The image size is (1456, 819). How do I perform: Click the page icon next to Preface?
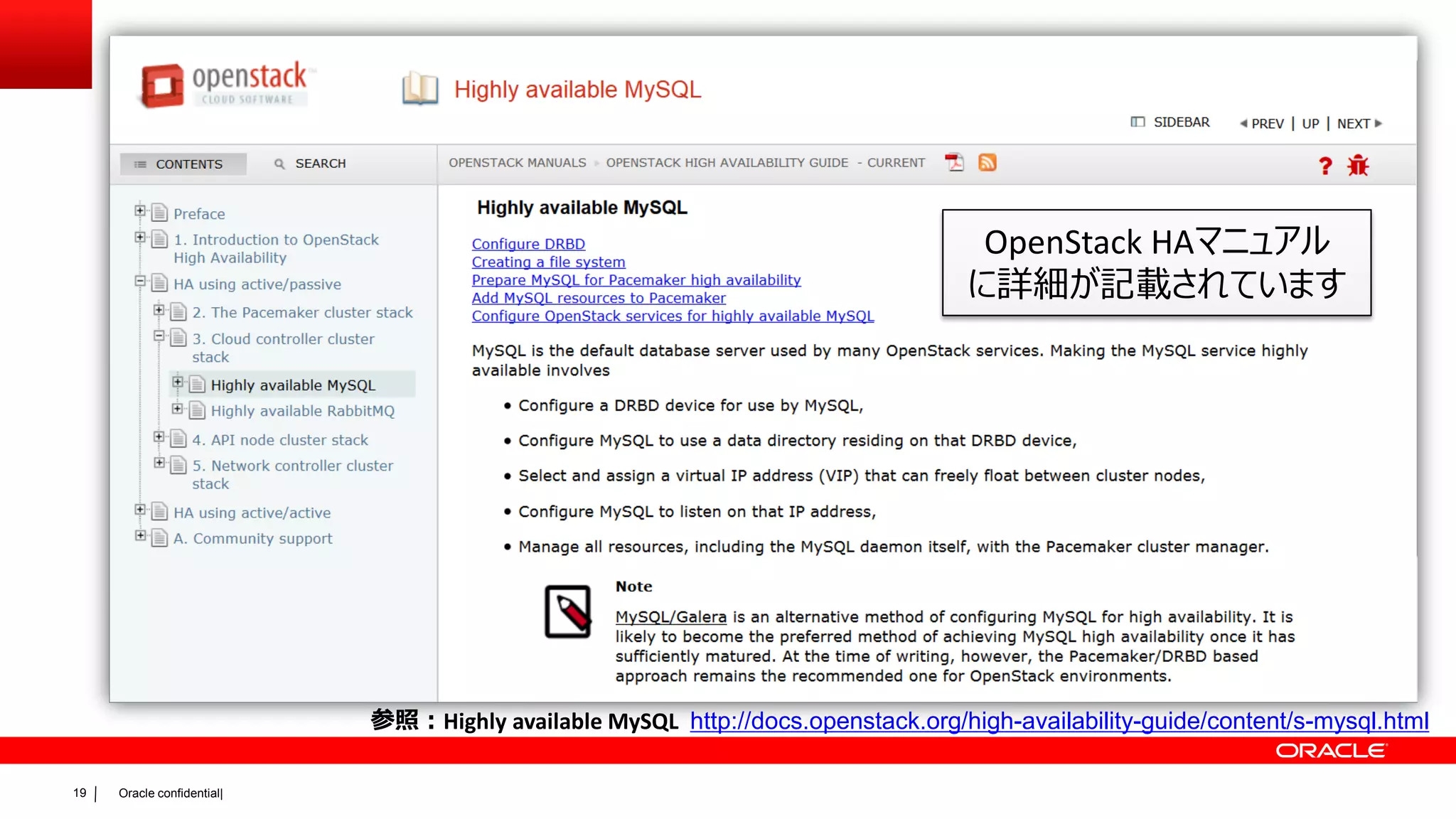[x=160, y=213]
